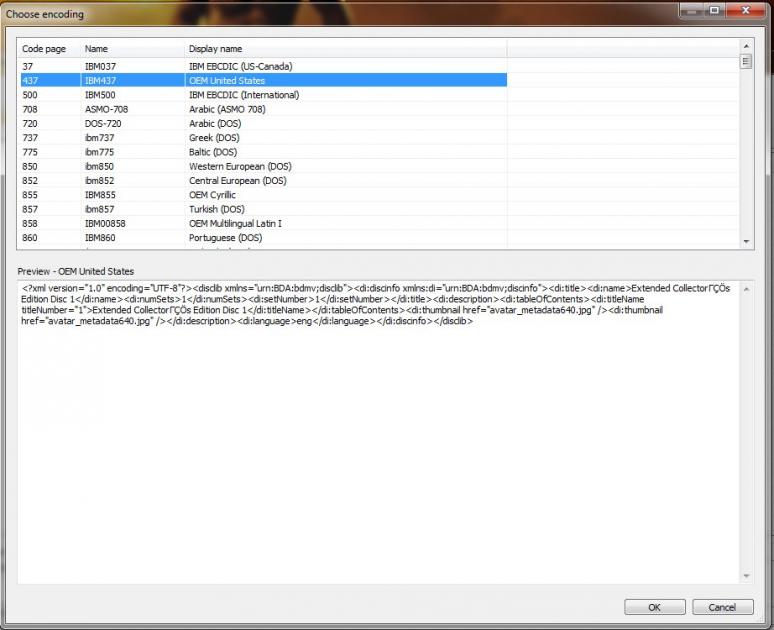Image resolution: width=774 pixels, height=630 pixels.
Task: Click the OK button
Action: 654,607
